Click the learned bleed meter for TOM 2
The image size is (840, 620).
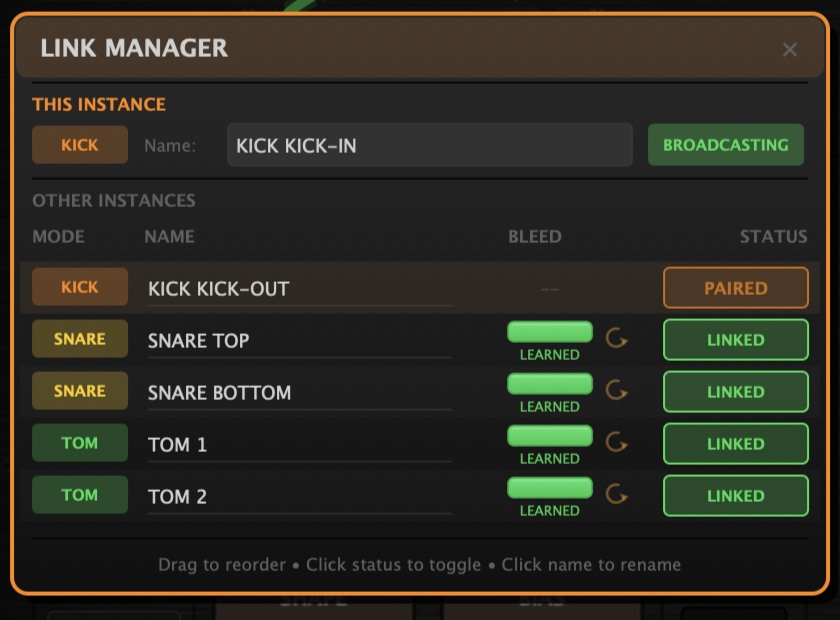pos(549,487)
